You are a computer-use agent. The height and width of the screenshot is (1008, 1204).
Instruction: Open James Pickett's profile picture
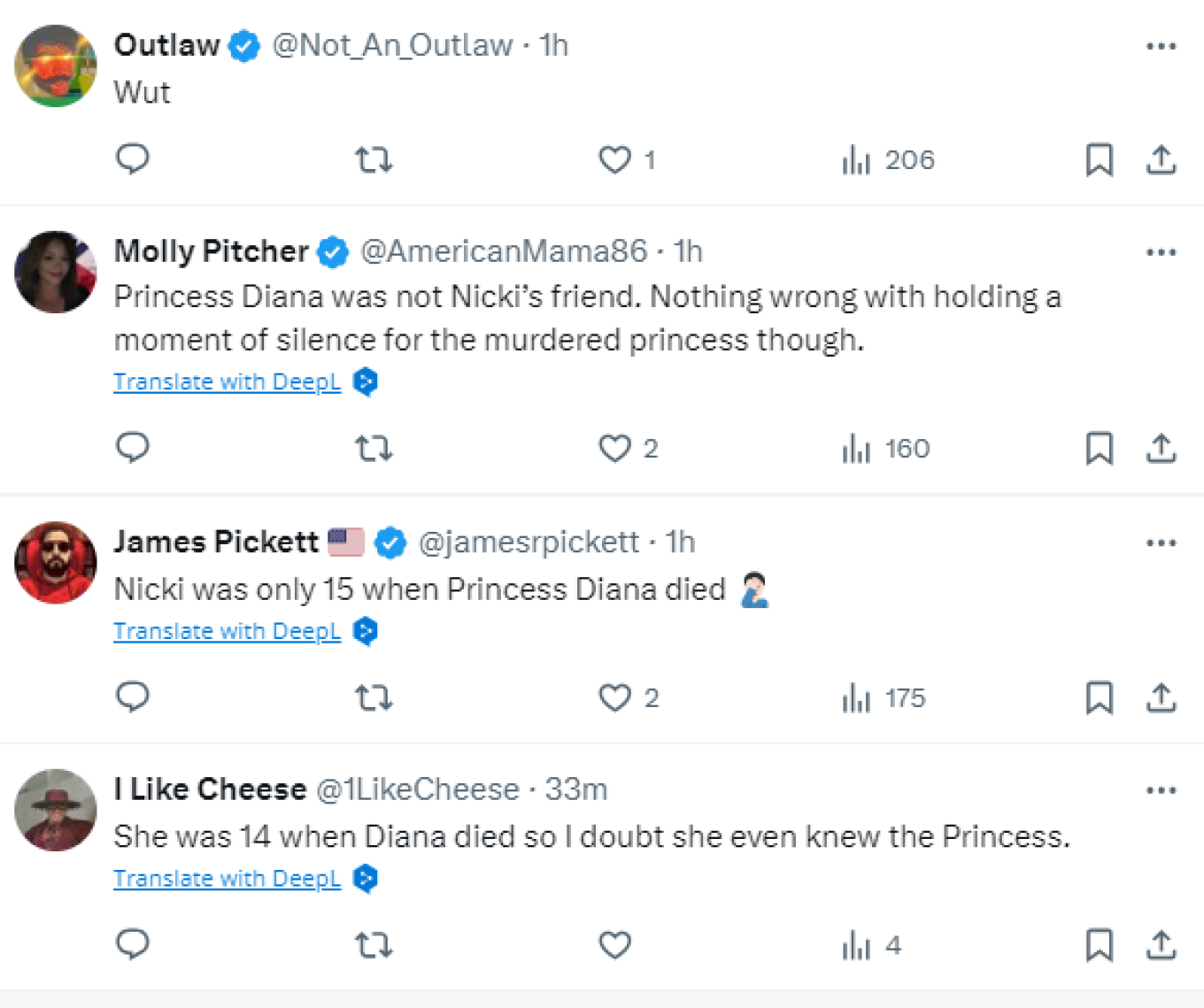[56, 563]
